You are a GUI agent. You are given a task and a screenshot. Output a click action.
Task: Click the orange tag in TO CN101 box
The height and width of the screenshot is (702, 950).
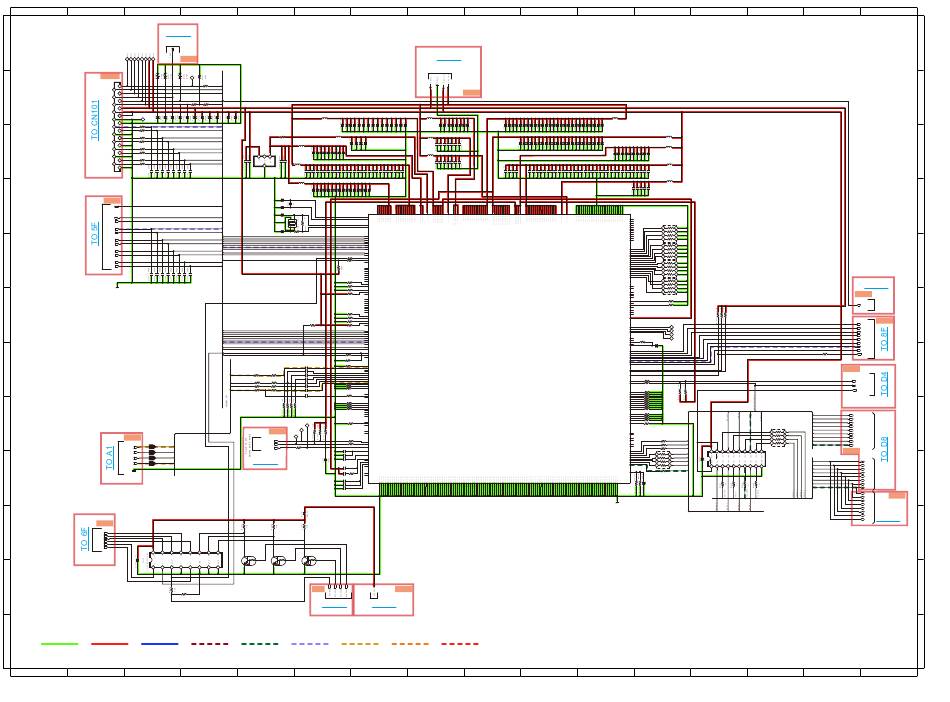pyautogui.click(x=110, y=76)
